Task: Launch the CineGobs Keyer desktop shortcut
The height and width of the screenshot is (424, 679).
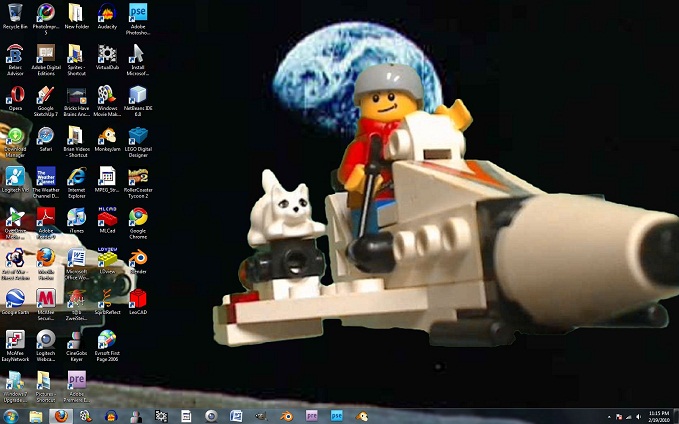Action: [x=77, y=346]
